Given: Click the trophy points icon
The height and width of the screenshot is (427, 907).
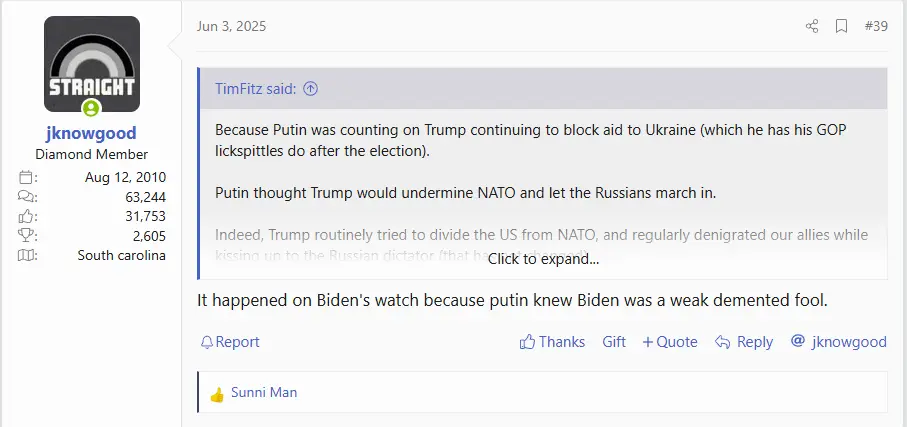Looking at the screenshot, I should click(x=27, y=236).
